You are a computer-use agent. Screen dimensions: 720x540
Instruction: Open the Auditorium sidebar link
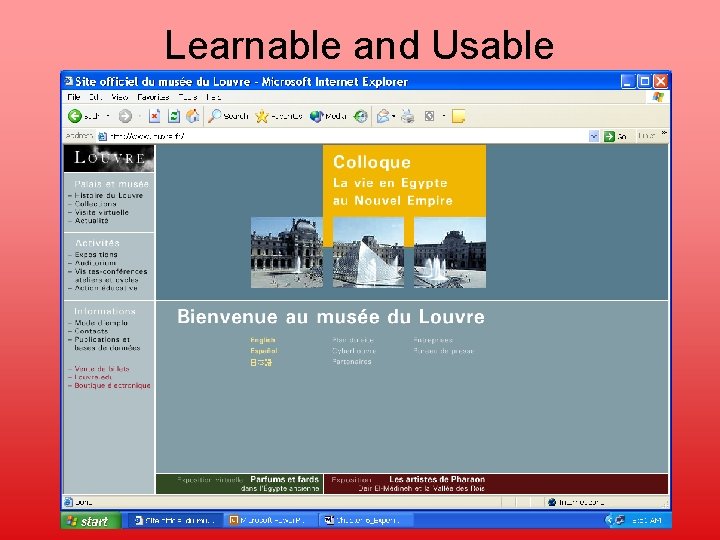point(95,263)
